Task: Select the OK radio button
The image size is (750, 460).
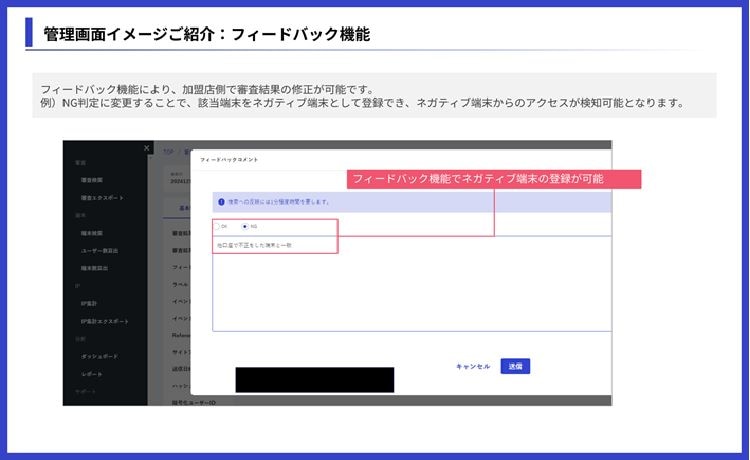Action: click(x=216, y=226)
